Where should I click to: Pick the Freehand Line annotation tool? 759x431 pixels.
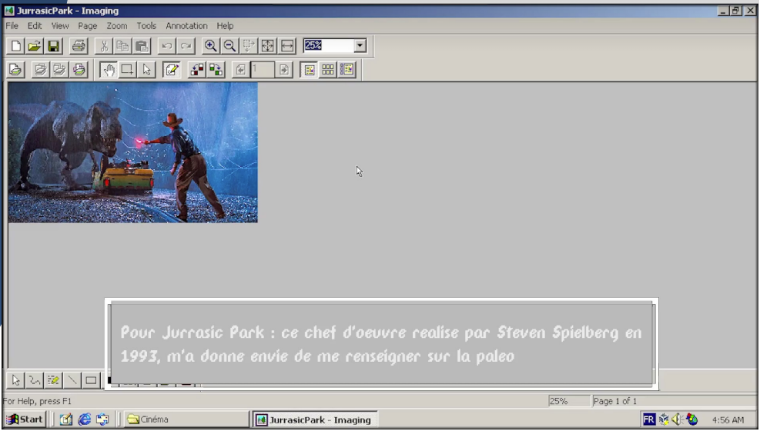pyautogui.click(x=34, y=381)
